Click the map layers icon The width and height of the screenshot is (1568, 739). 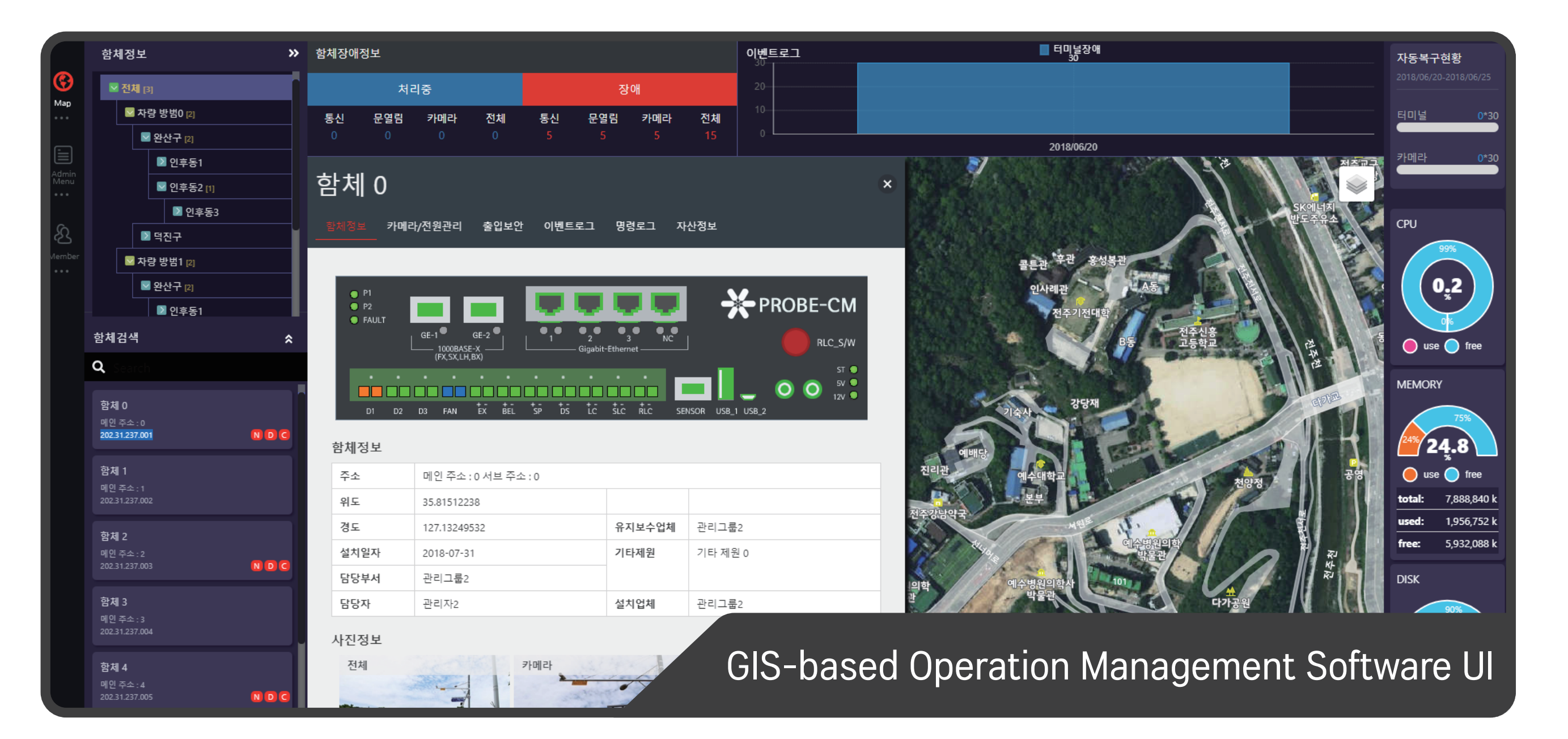(1355, 184)
